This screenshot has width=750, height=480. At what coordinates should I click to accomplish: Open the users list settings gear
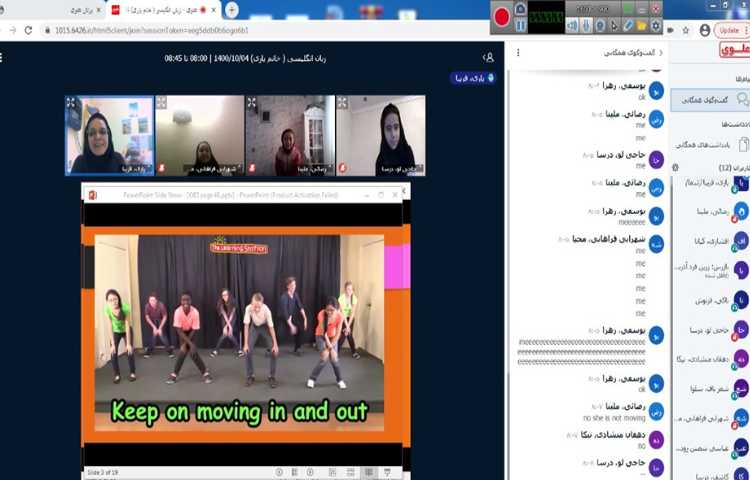coord(675,168)
